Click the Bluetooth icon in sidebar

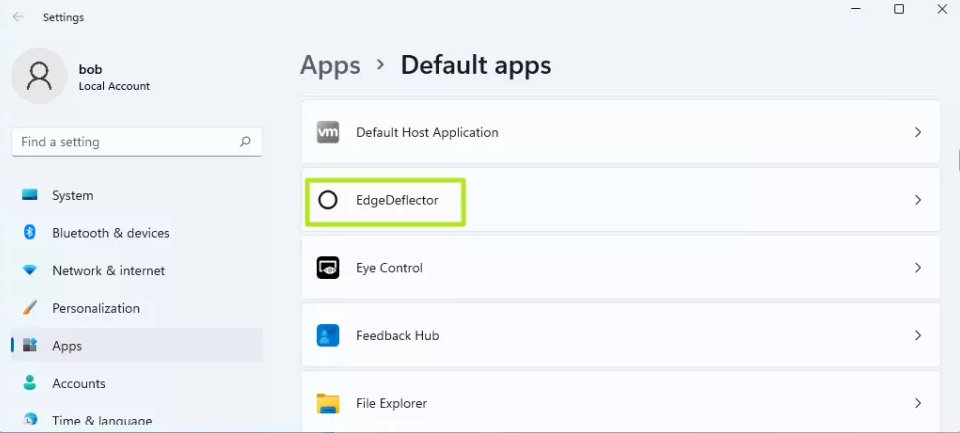30,233
